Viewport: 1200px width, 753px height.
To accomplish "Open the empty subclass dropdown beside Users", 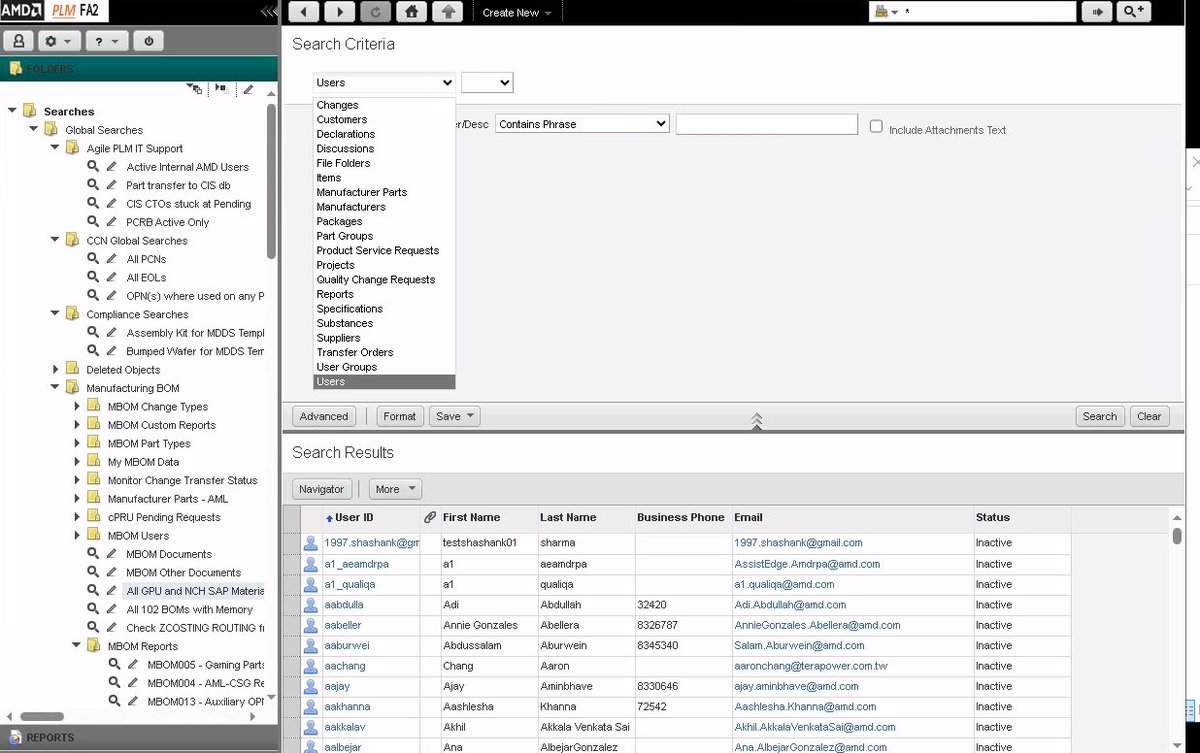I will tap(487, 83).
